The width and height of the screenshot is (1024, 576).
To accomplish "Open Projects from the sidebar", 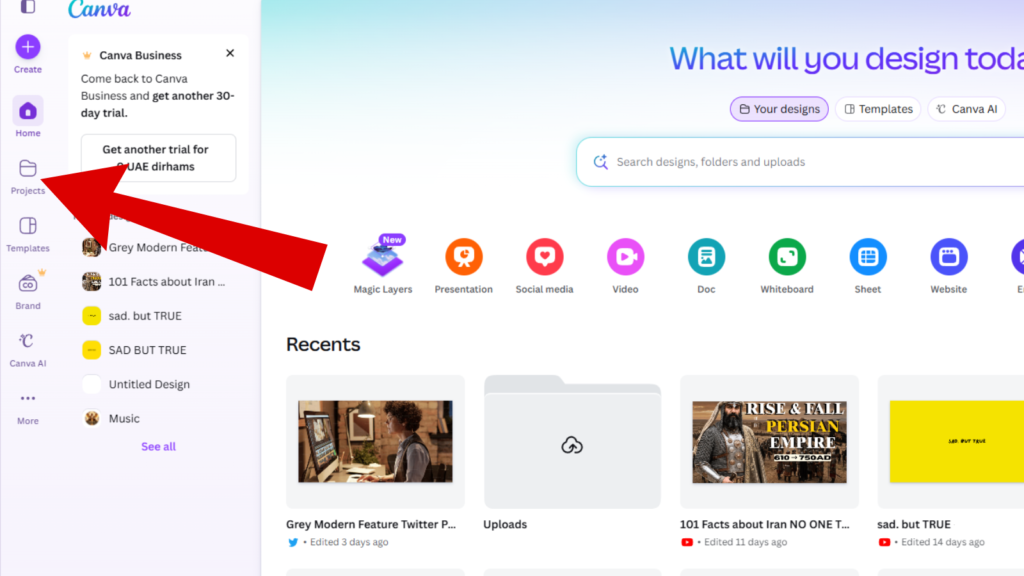I will click(x=28, y=170).
